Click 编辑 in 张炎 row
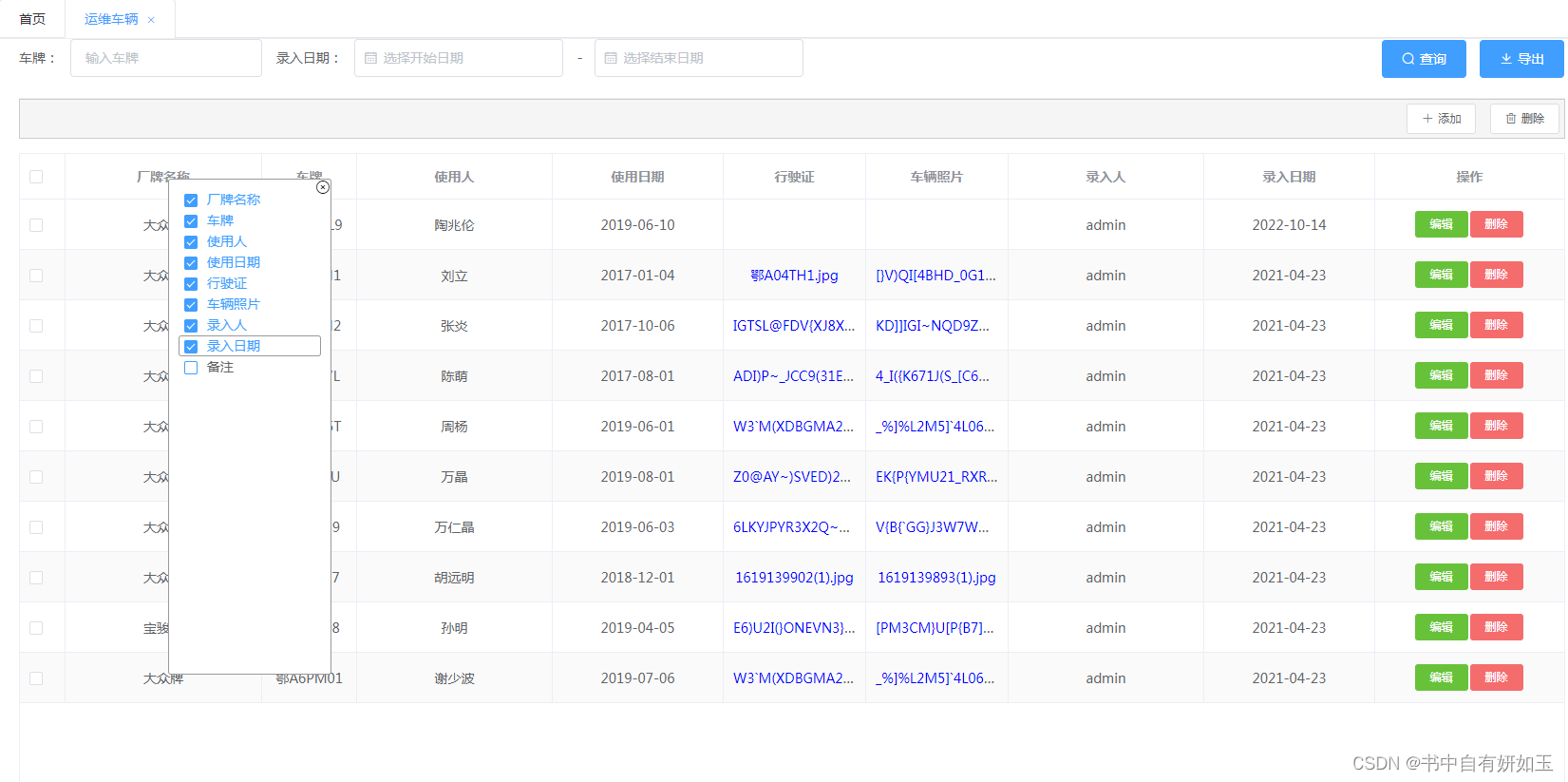This screenshot has height=782, width=1568. pos(1441,325)
